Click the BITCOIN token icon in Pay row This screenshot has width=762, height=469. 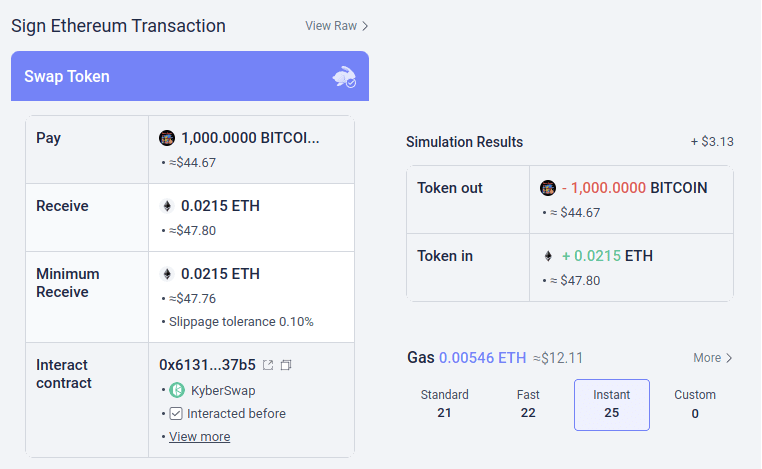click(x=167, y=138)
